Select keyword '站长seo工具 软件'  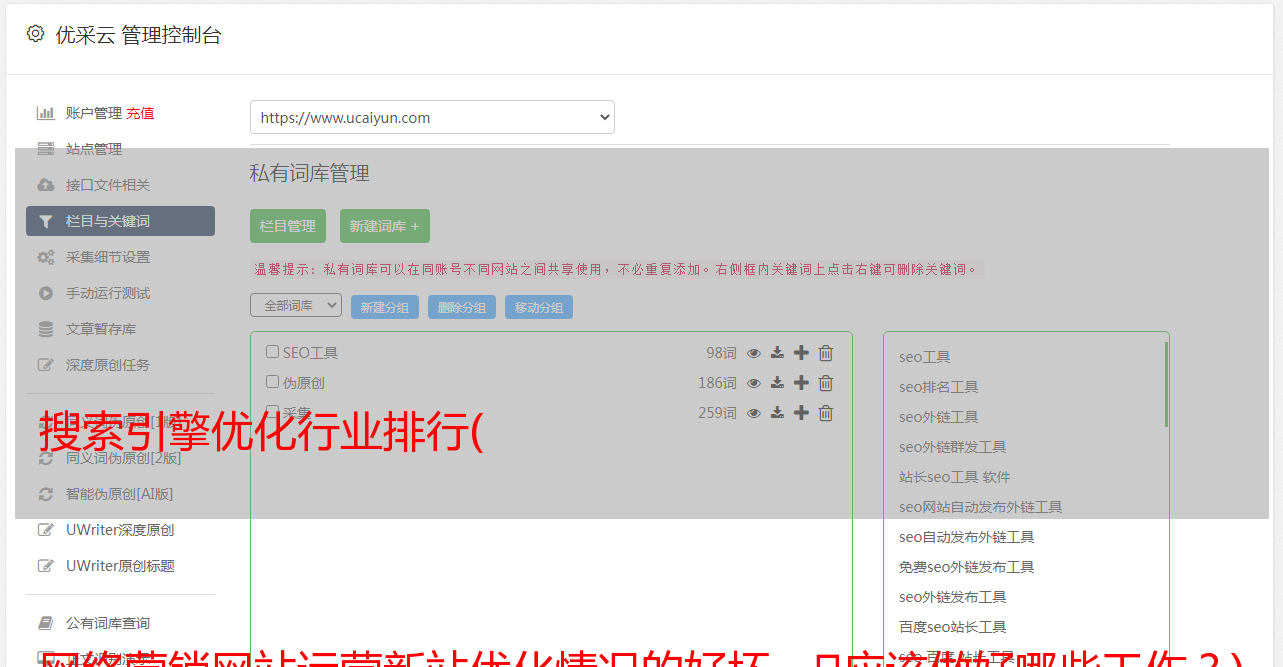955,477
